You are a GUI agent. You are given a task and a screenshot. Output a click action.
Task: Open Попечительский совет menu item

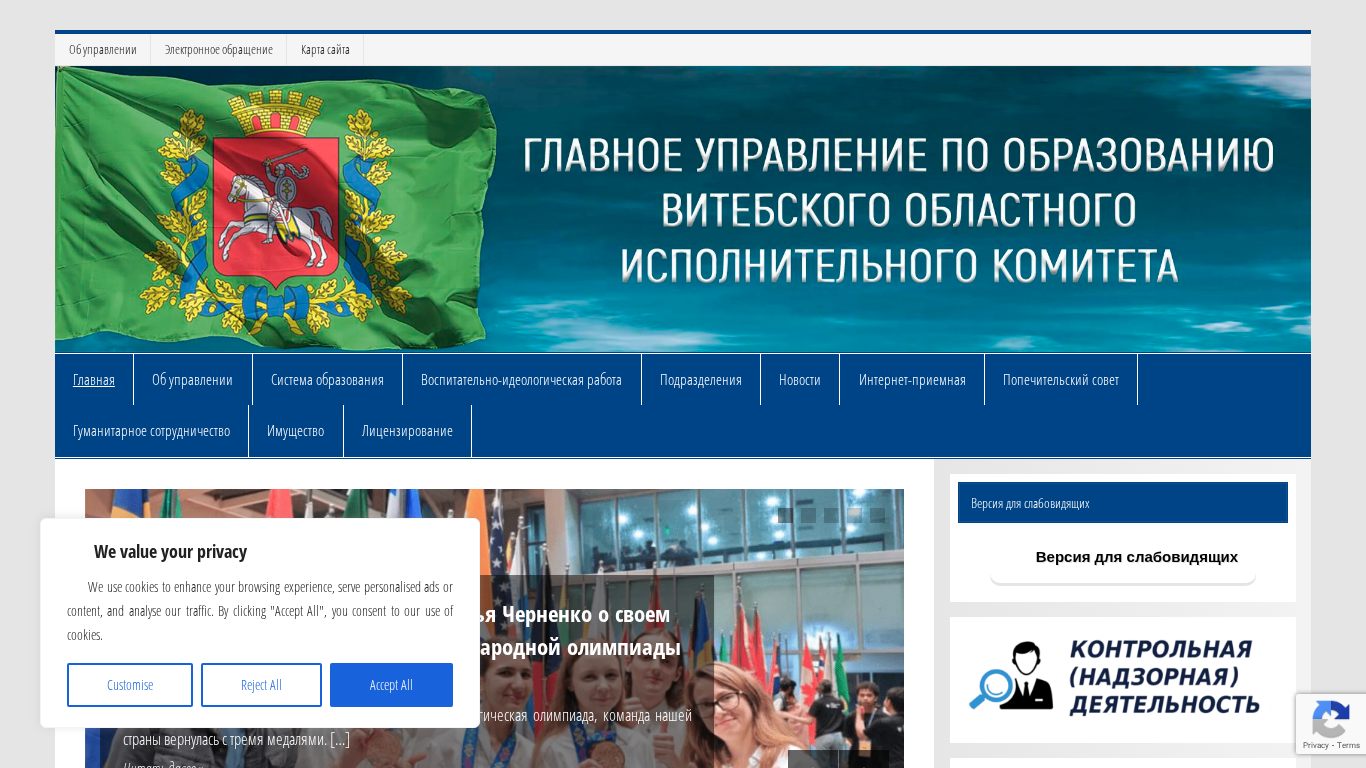[x=1061, y=380]
